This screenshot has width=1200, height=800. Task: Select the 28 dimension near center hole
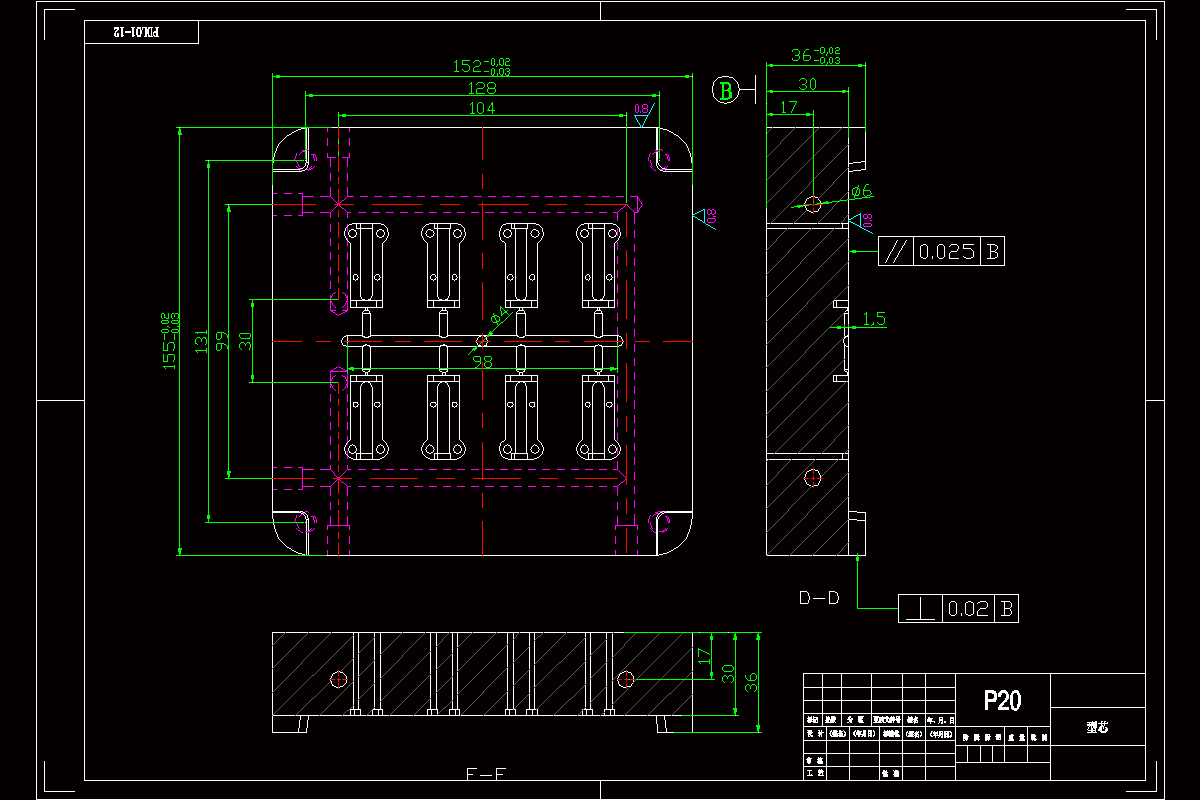[483, 360]
